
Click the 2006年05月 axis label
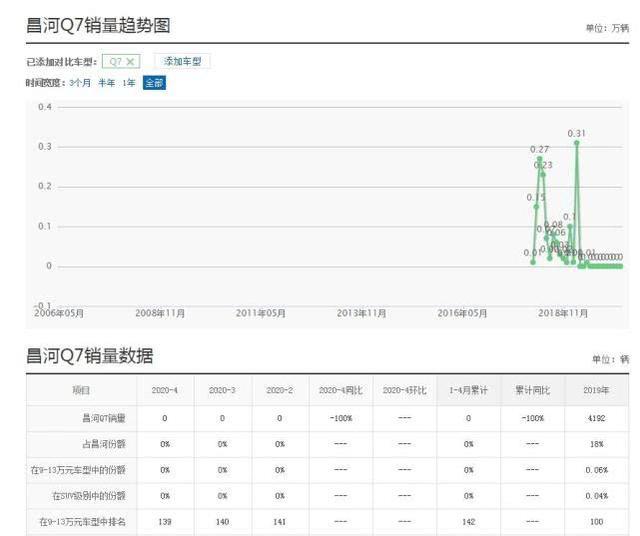click(x=59, y=313)
